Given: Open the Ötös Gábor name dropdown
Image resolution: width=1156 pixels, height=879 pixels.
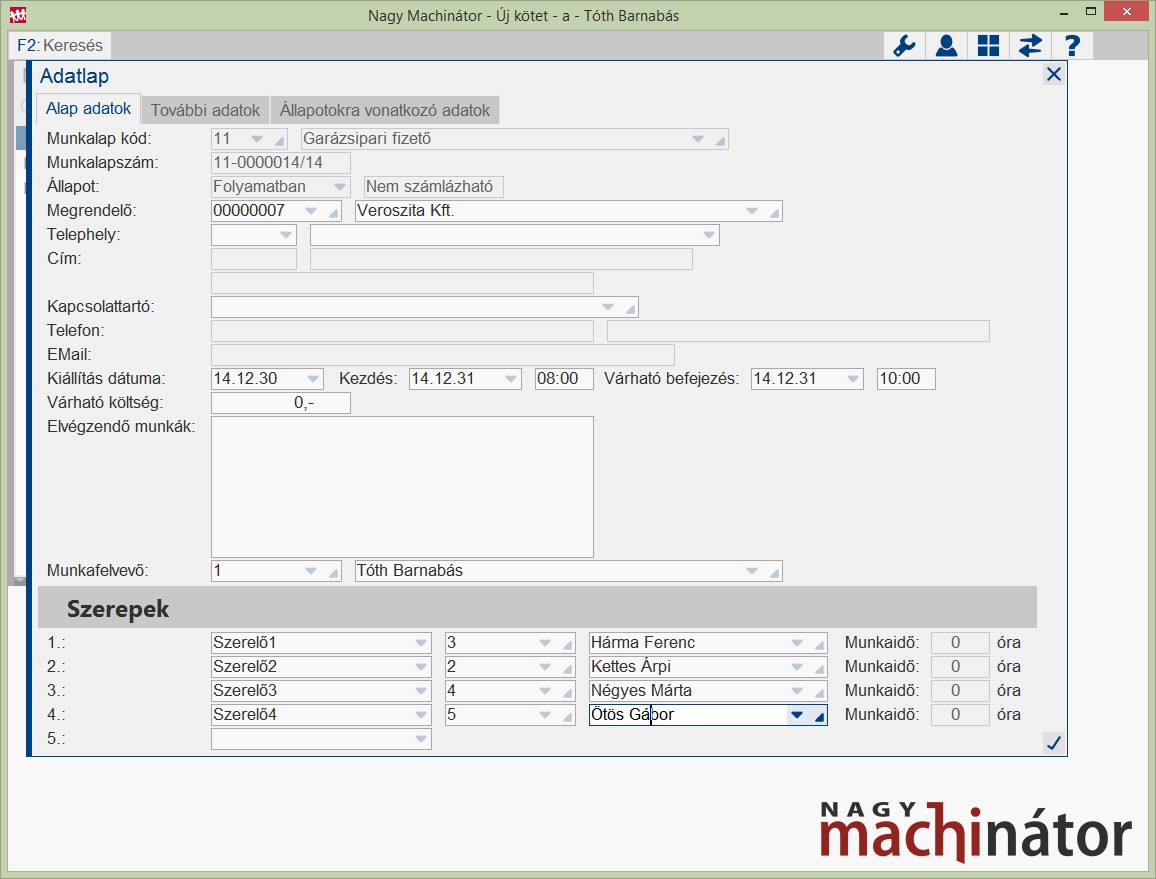Looking at the screenshot, I should click(797, 715).
